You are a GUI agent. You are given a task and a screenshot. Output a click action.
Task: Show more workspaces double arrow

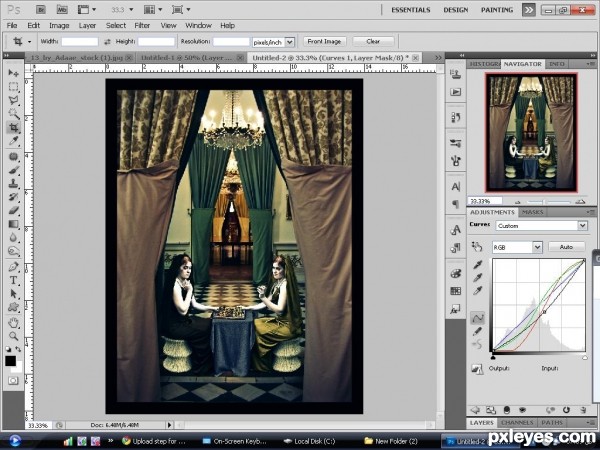coord(528,10)
